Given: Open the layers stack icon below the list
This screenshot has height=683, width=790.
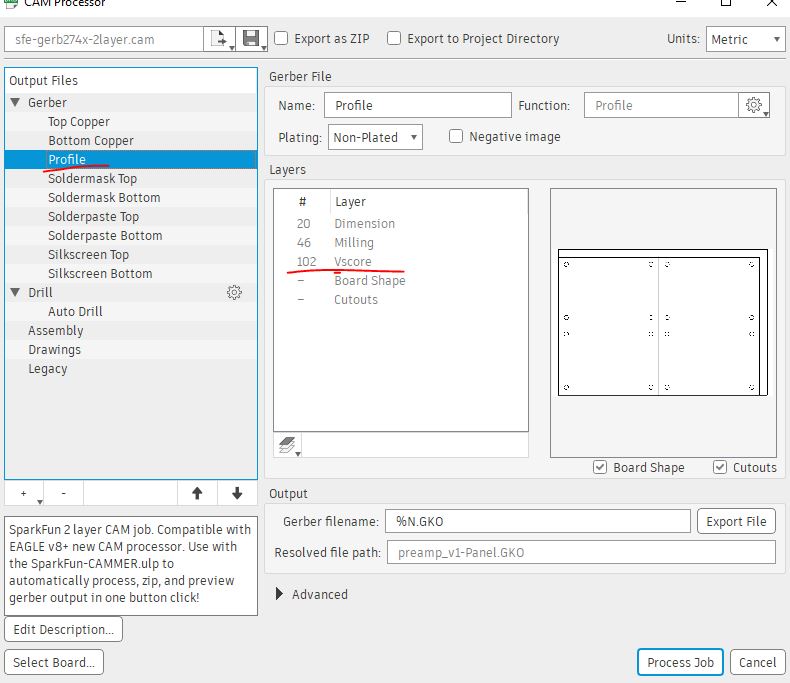Looking at the screenshot, I should coord(287,445).
